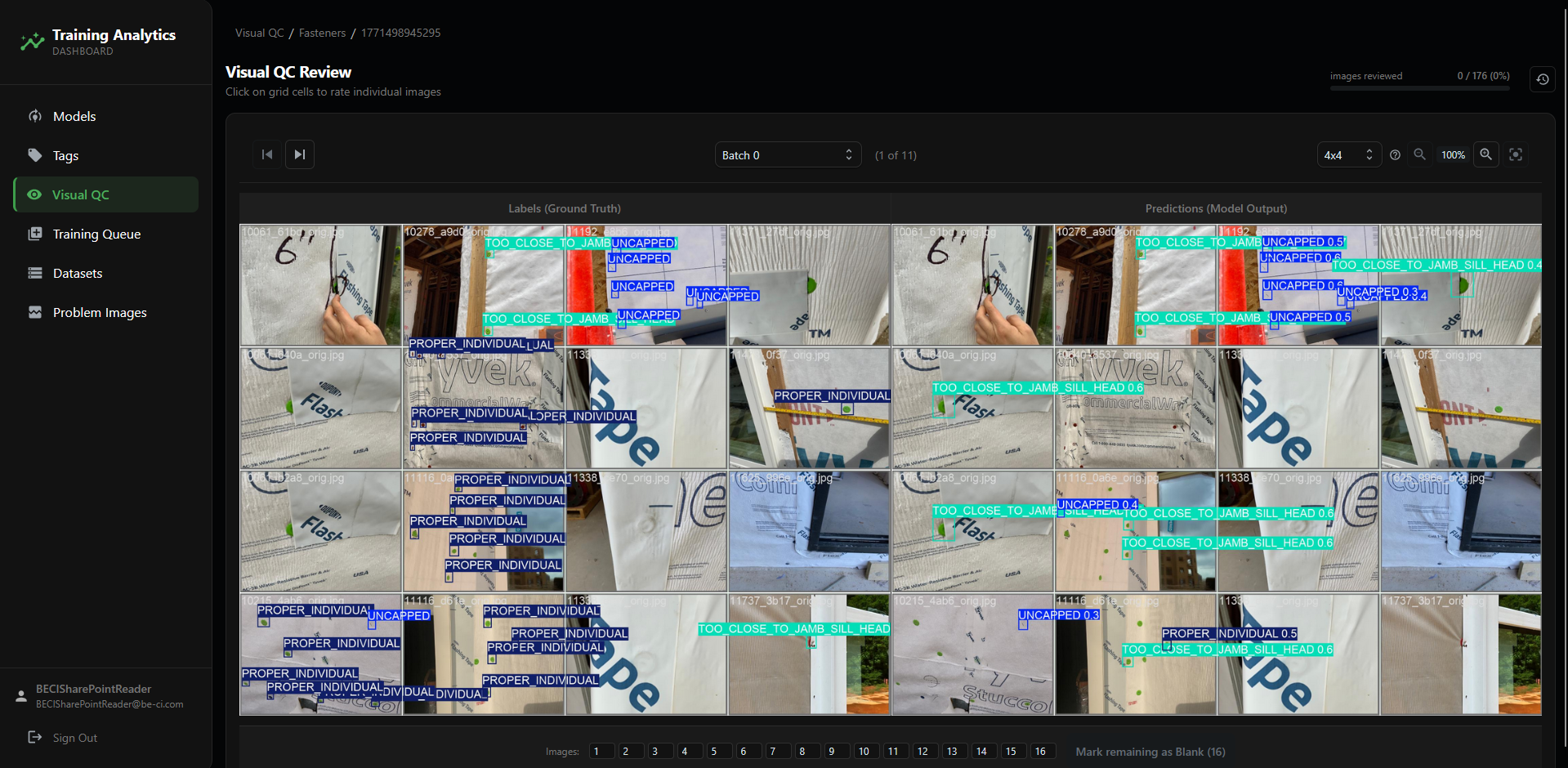Image resolution: width=1568 pixels, height=768 pixels.
Task: Click label image 10278_a9d0 thumbnail
Action: tap(484, 285)
